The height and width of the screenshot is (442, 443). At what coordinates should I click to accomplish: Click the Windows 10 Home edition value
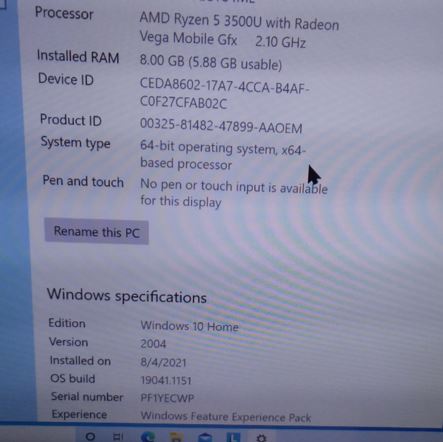[189, 326]
